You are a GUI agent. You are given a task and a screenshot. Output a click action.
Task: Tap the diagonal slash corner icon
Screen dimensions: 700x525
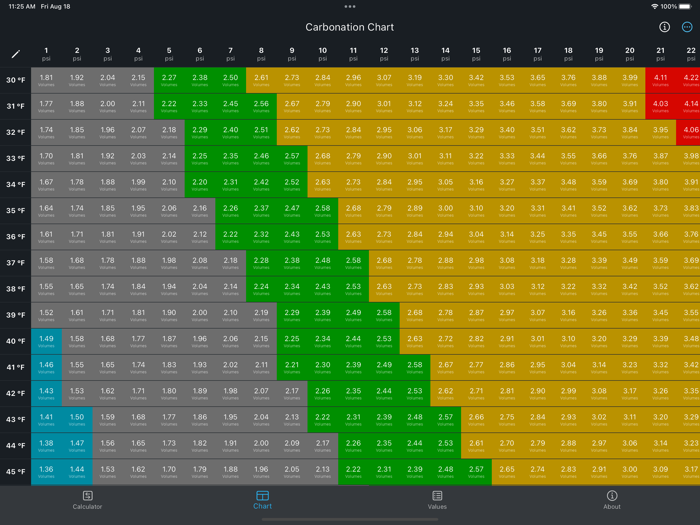click(x=16, y=54)
